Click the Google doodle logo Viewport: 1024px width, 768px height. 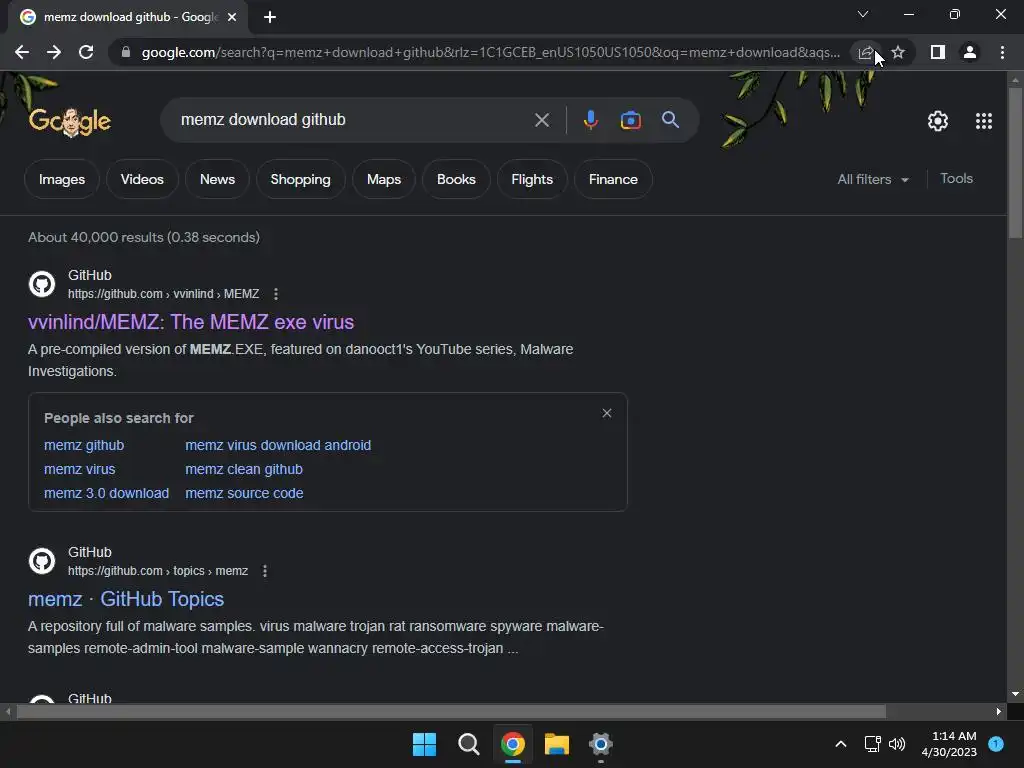(x=70, y=121)
